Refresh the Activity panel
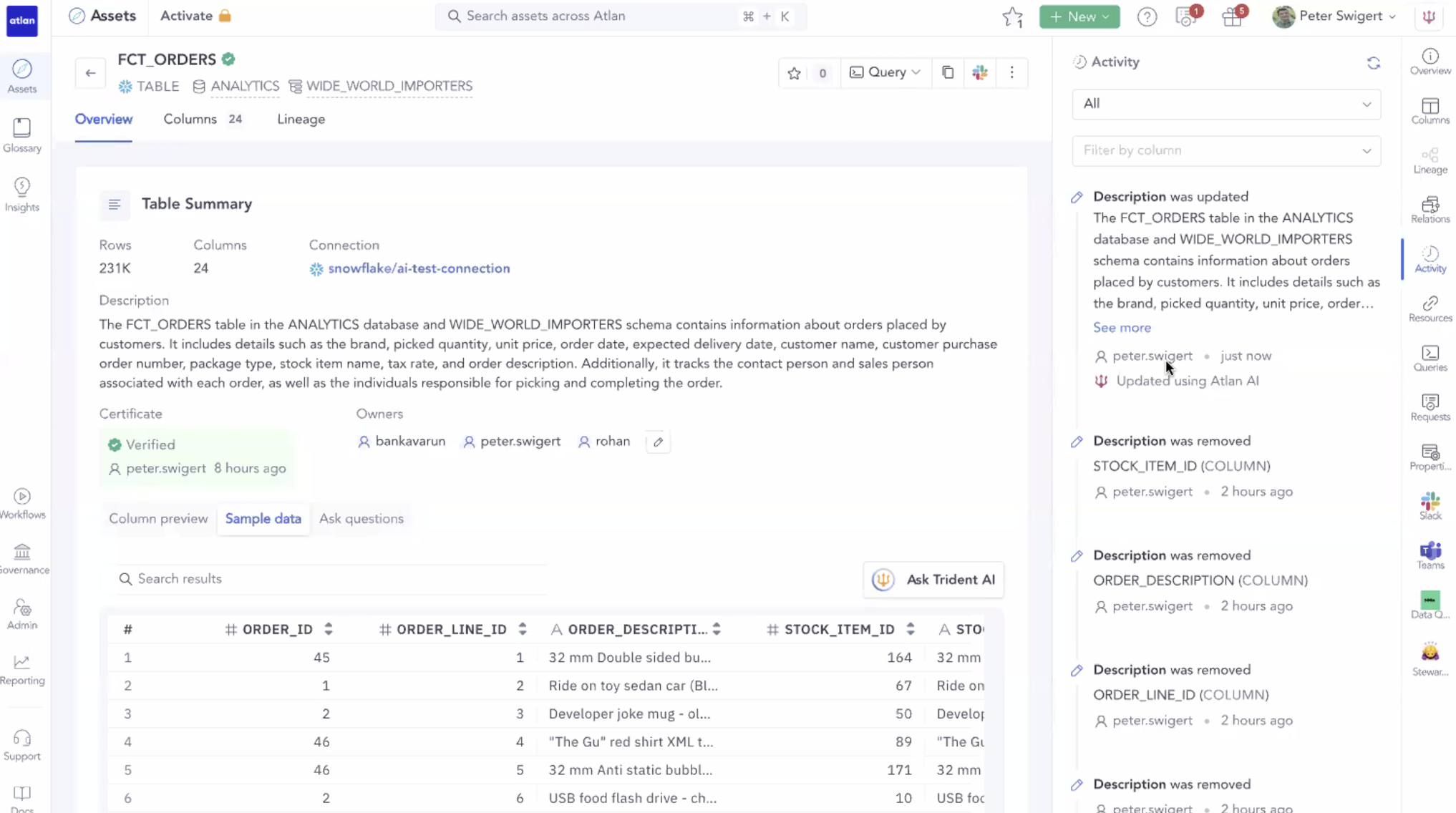The image size is (1456, 813). 1373,63
